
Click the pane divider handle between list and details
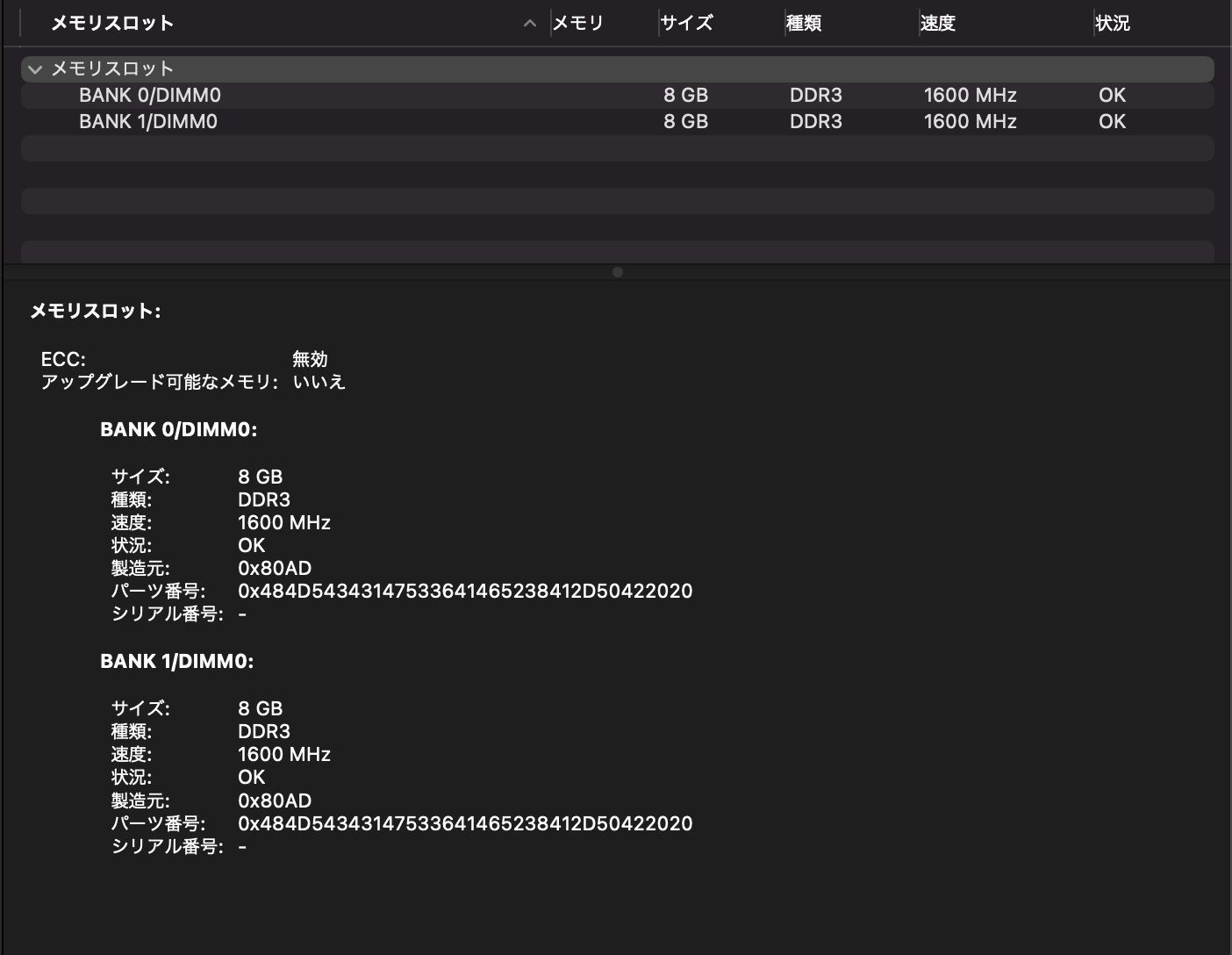[x=617, y=272]
